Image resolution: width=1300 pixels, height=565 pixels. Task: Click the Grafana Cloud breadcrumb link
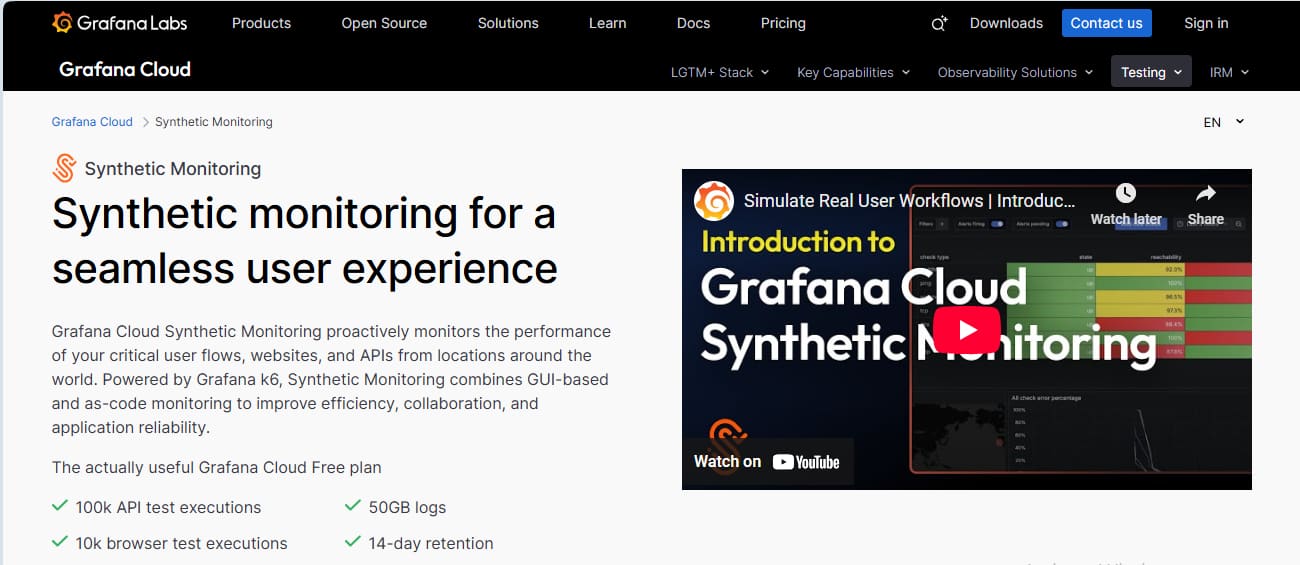(92, 122)
